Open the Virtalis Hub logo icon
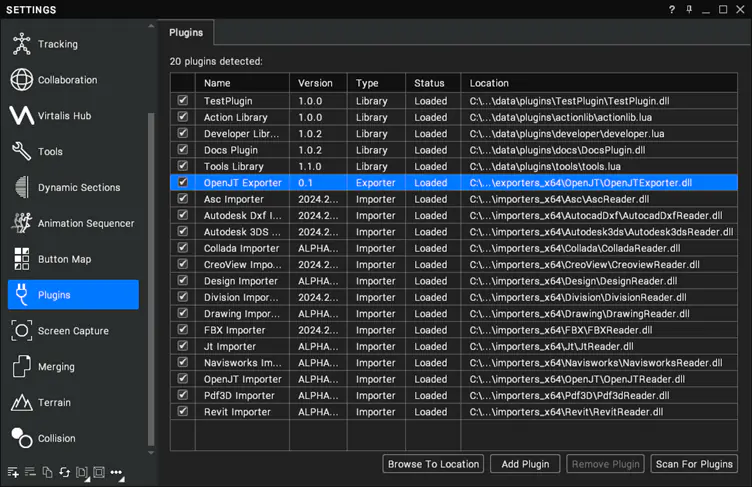752x487 pixels. click(22, 116)
